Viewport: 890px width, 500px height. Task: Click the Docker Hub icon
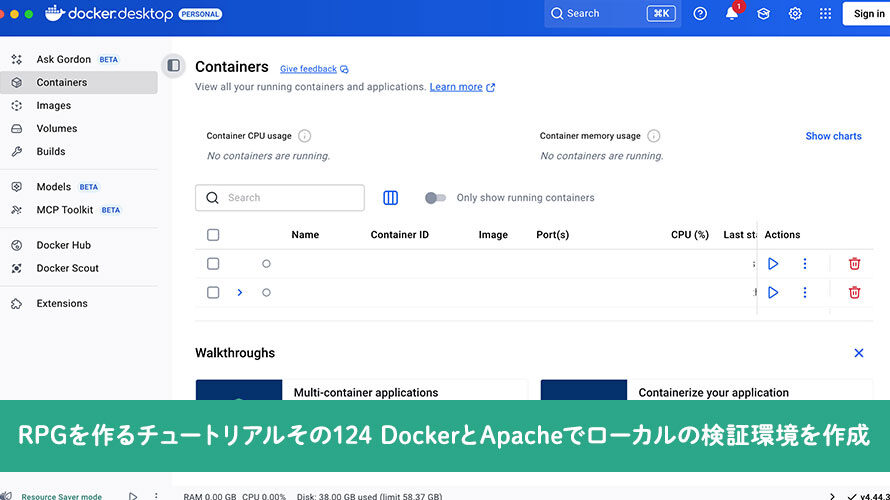(16, 245)
